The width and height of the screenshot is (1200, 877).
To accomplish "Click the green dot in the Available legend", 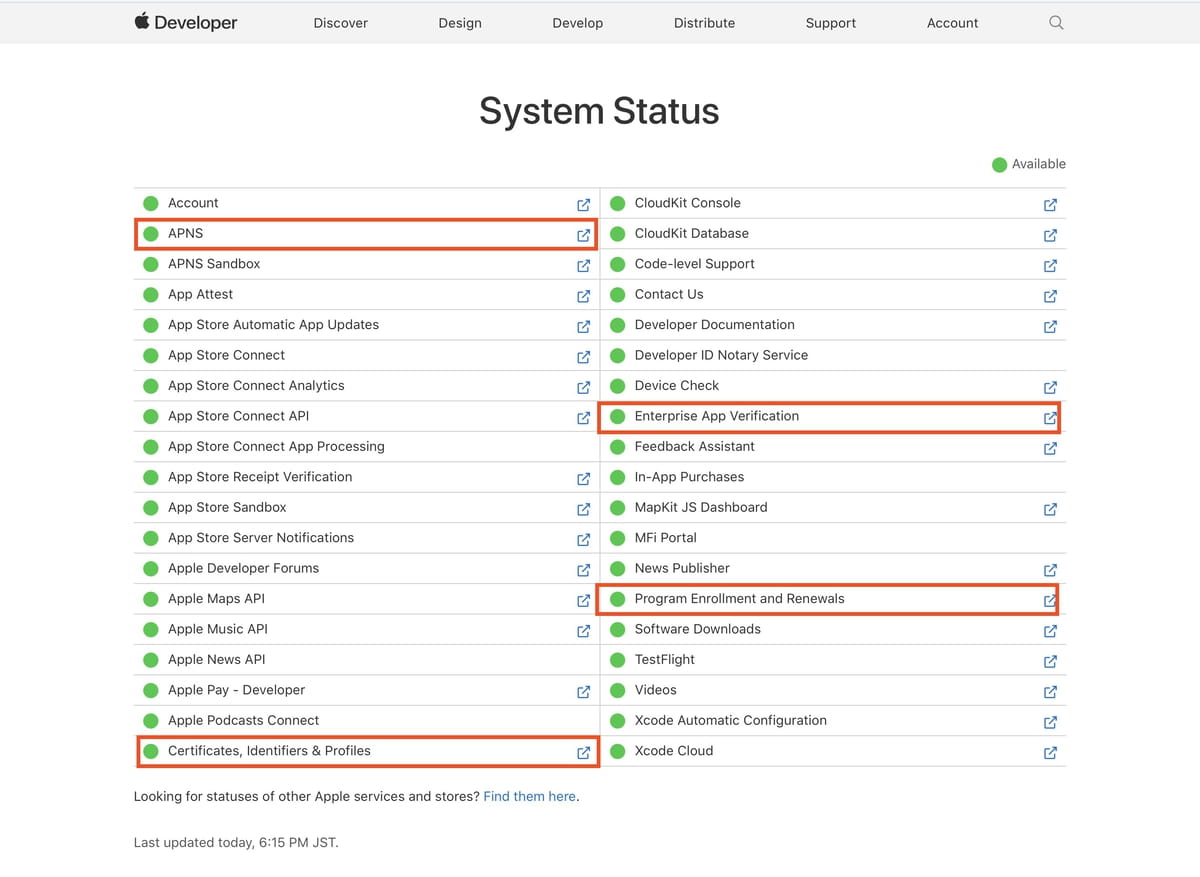I will point(999,165).
